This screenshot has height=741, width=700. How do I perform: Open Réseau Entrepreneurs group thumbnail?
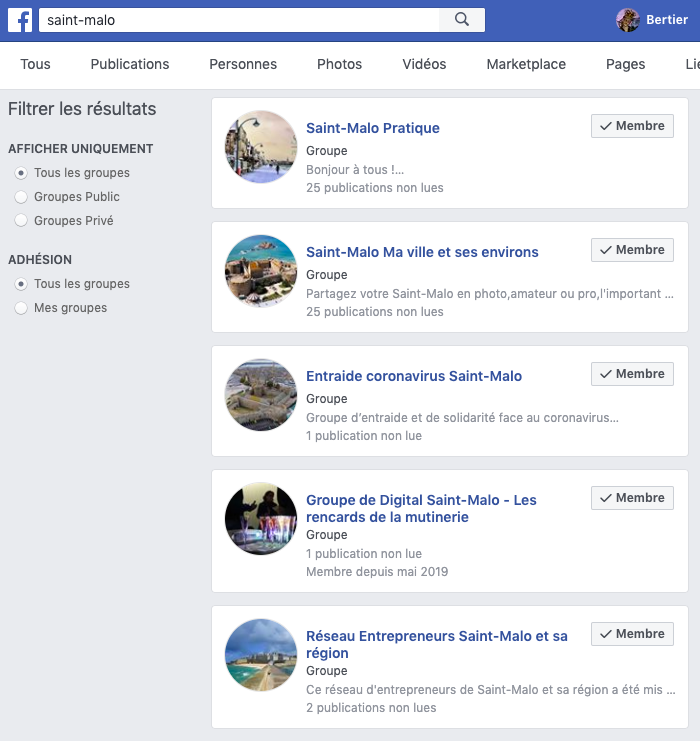261,655
